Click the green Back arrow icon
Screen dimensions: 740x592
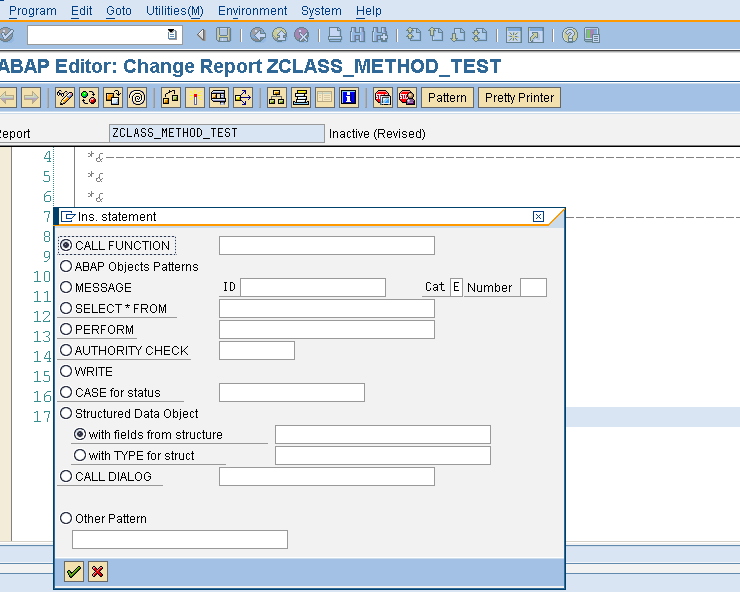pos(258,35)
